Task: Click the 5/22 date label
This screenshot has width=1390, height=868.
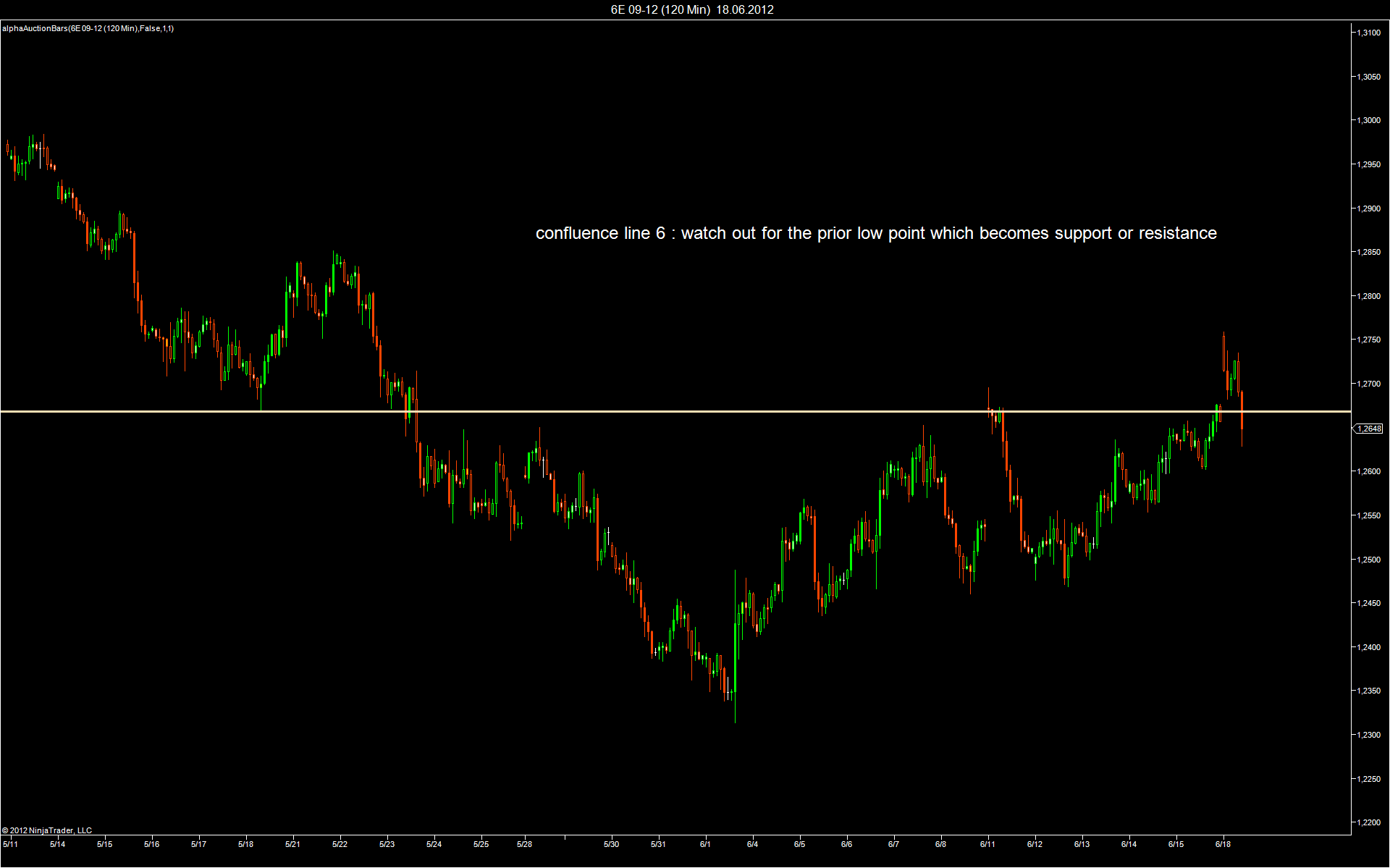Action: pyautogui.click(x=340, y=844)
